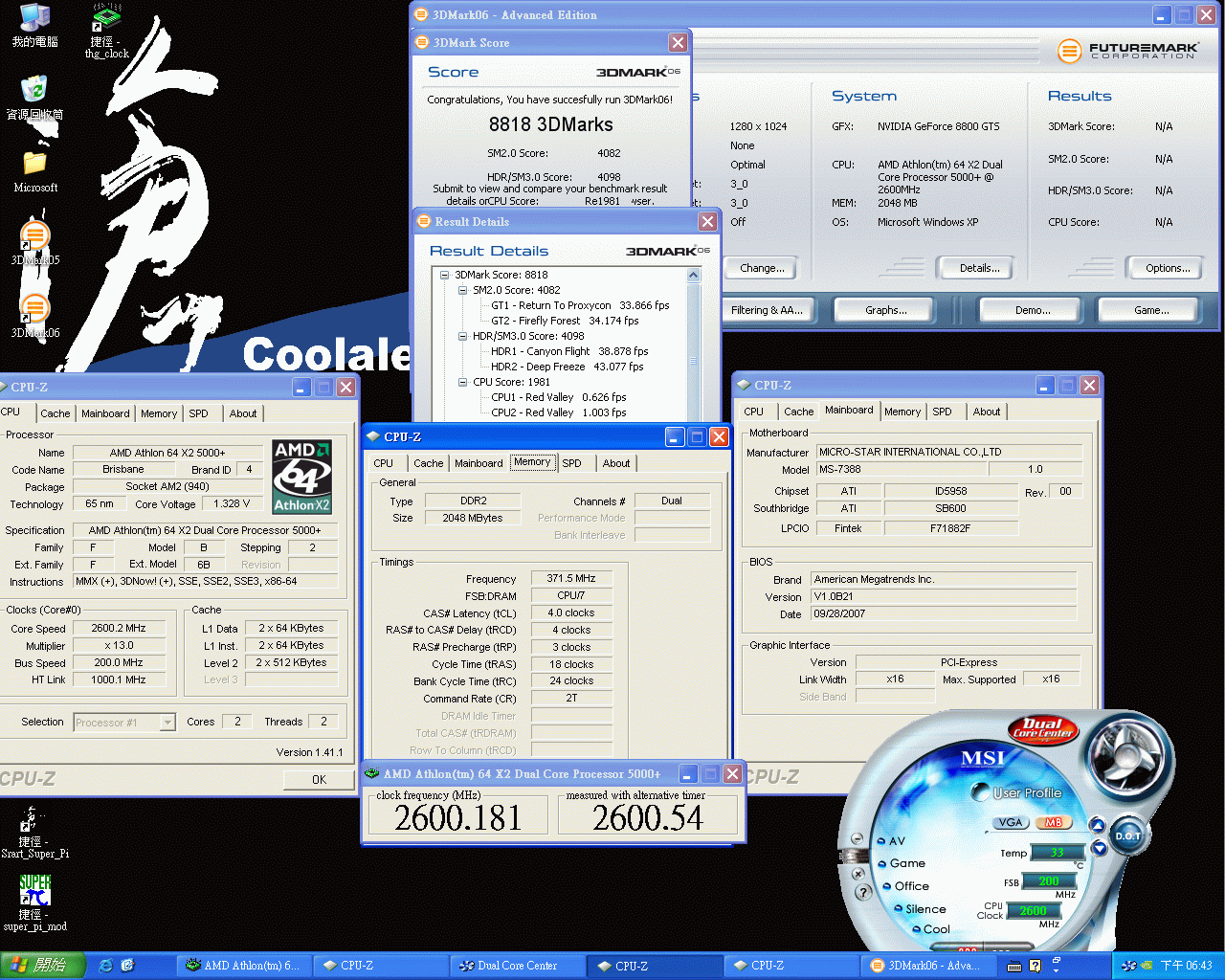Open the Cache tab in the left CPU-Z window
The width and height of the screenshot is (1225, 980).
[x=55, y=413]
